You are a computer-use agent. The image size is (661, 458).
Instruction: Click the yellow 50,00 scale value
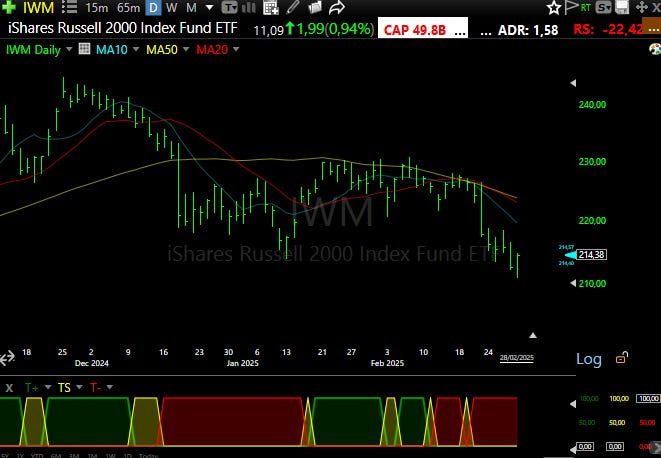pyautogui.click(x=617, y=422)
